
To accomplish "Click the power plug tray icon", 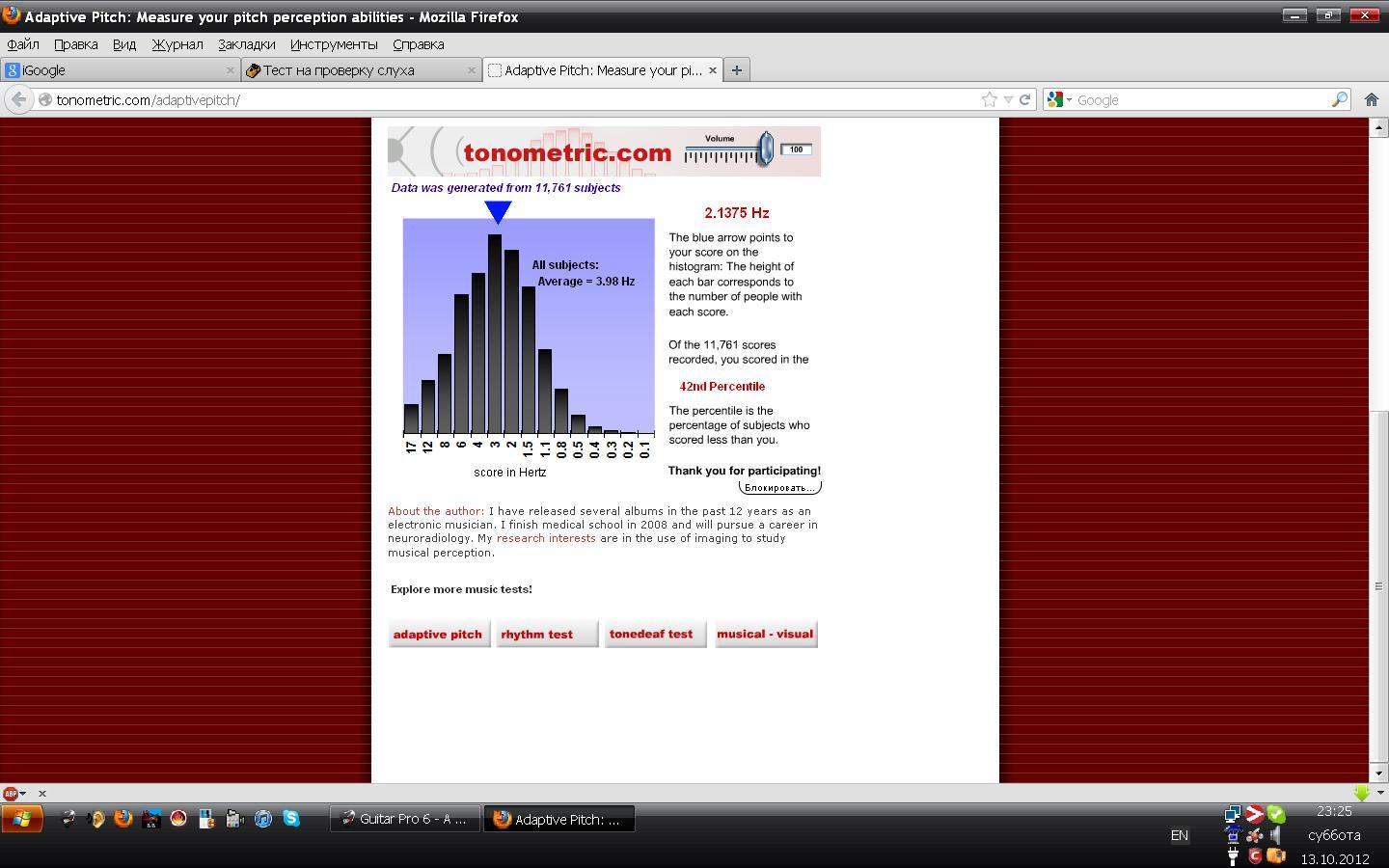I will pos(1233,855).
